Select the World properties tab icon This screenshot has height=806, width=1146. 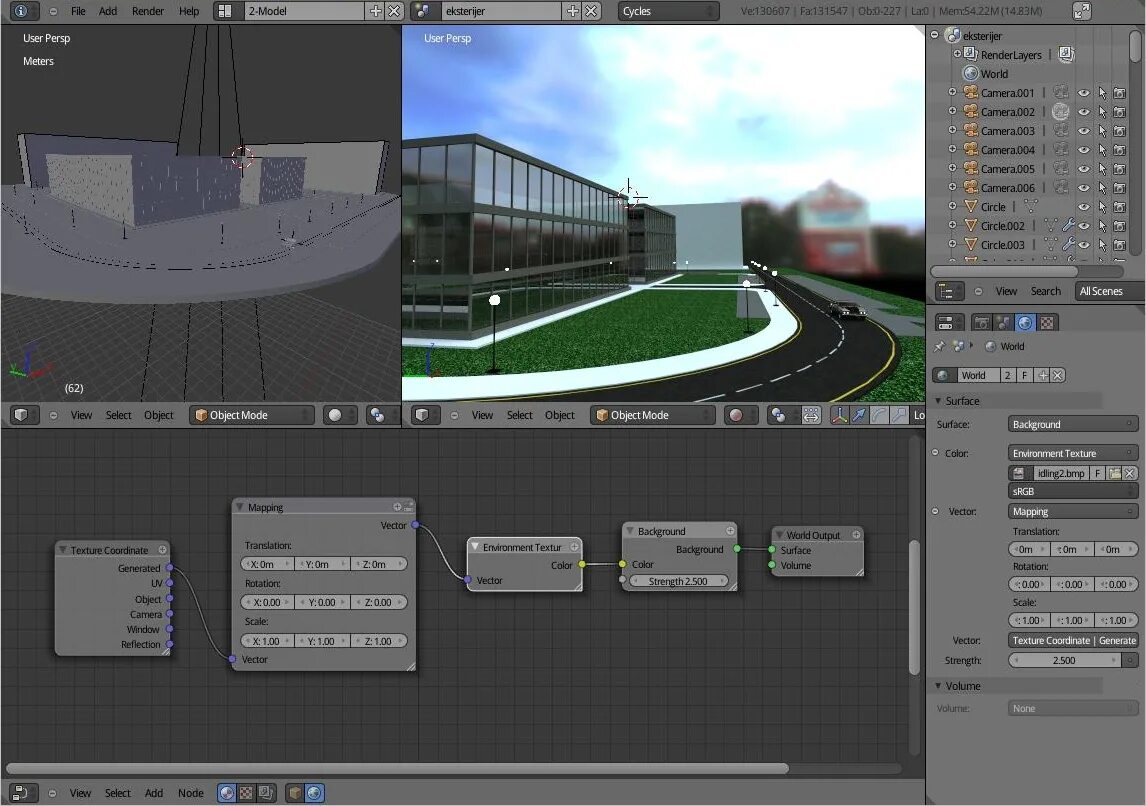pos(1025,322)
